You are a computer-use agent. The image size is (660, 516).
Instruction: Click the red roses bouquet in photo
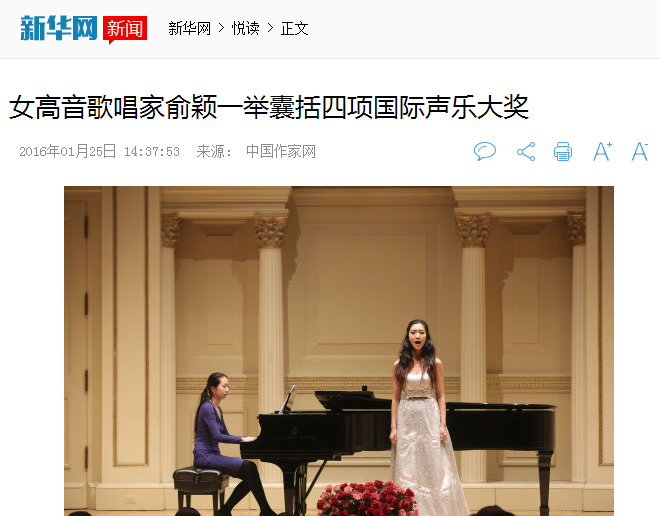367,499
